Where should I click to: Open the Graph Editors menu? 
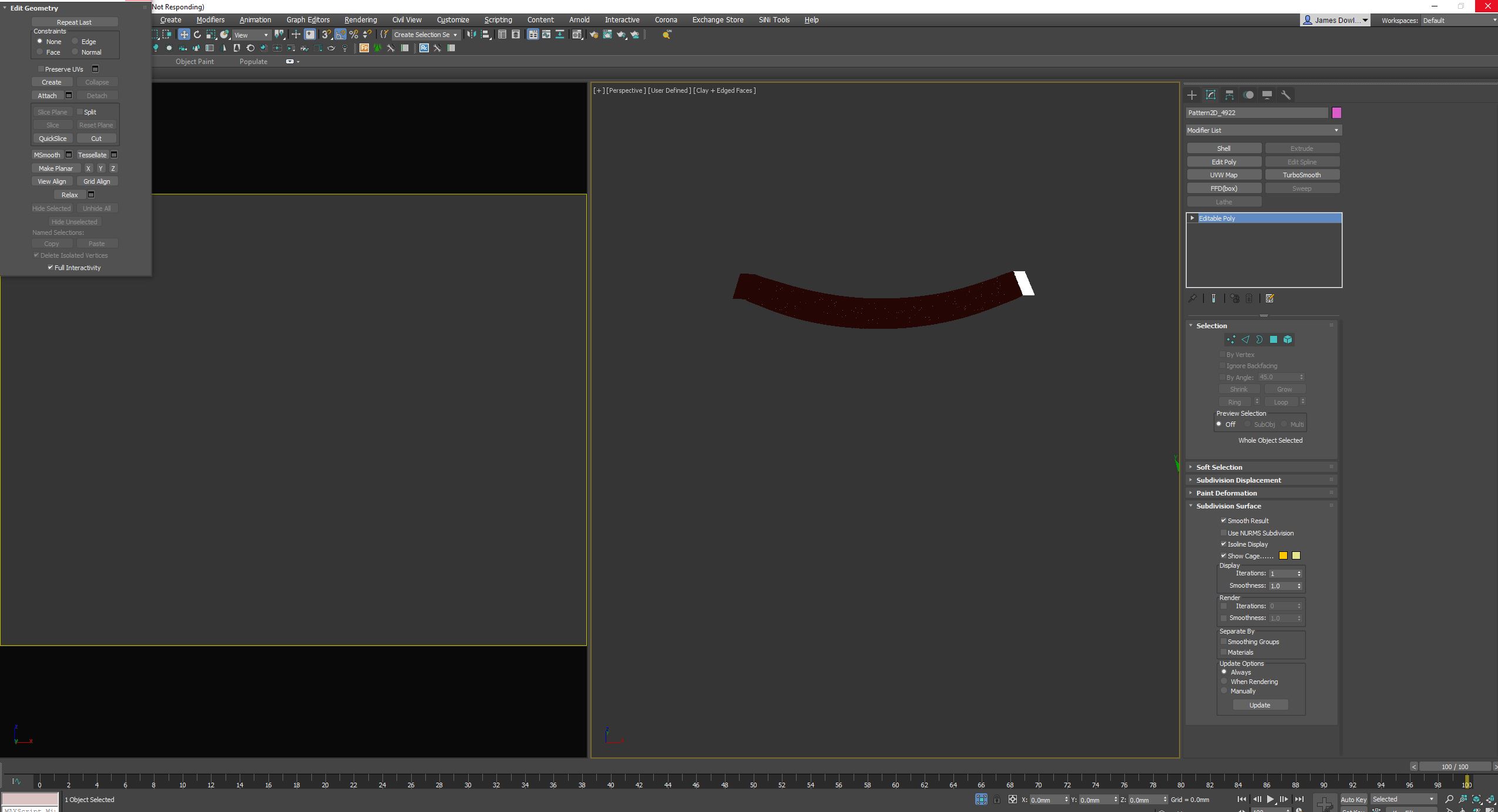point(308,20)
